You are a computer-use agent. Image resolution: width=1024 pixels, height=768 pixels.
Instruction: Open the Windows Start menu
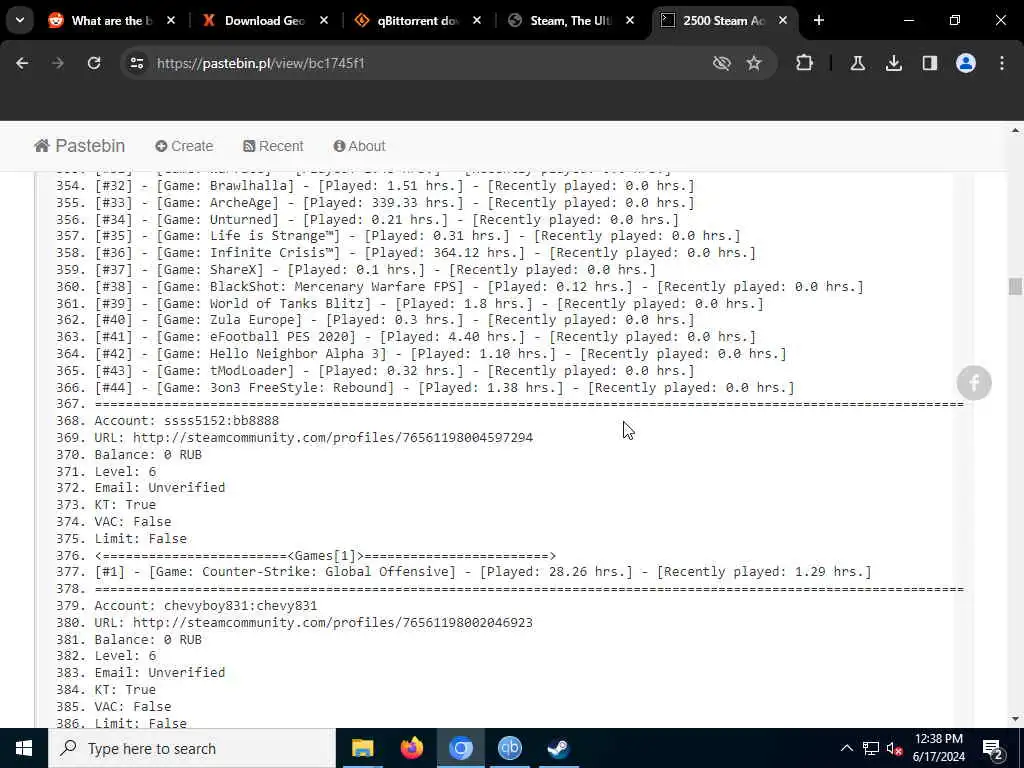(x=24, y=748)
